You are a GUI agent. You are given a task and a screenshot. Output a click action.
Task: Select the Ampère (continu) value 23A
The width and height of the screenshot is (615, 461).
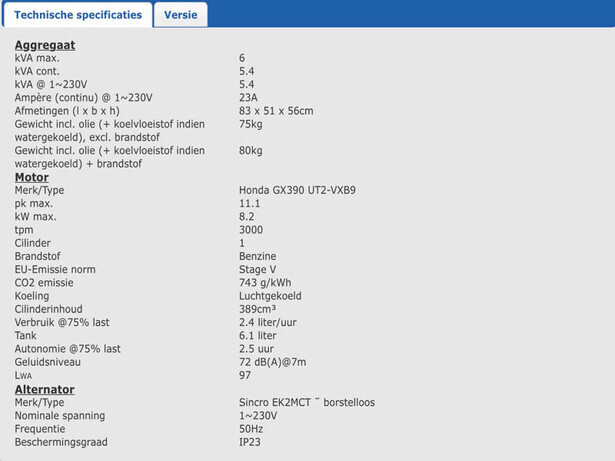point(248,98)
